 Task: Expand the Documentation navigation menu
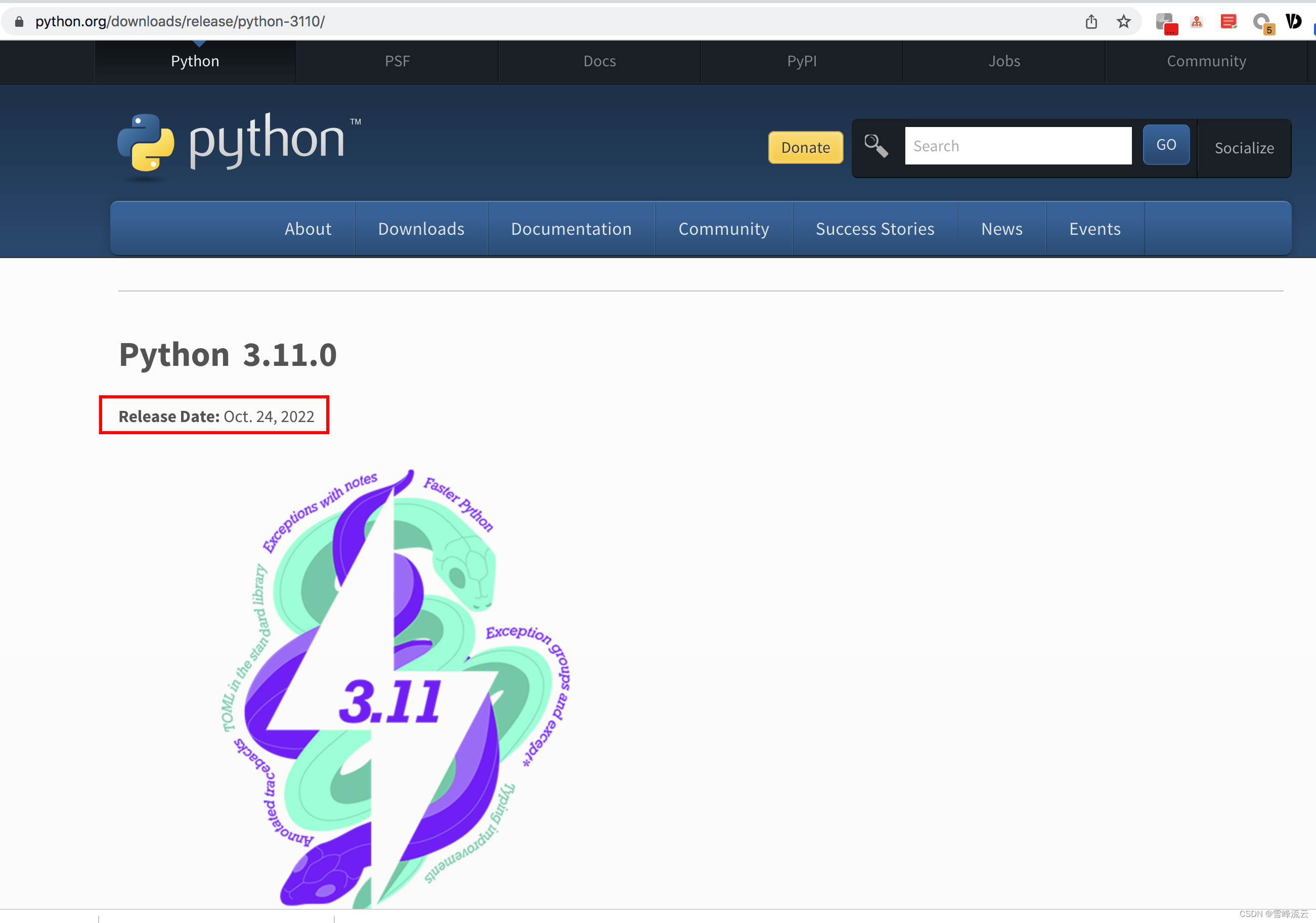(x=571, y=229)
